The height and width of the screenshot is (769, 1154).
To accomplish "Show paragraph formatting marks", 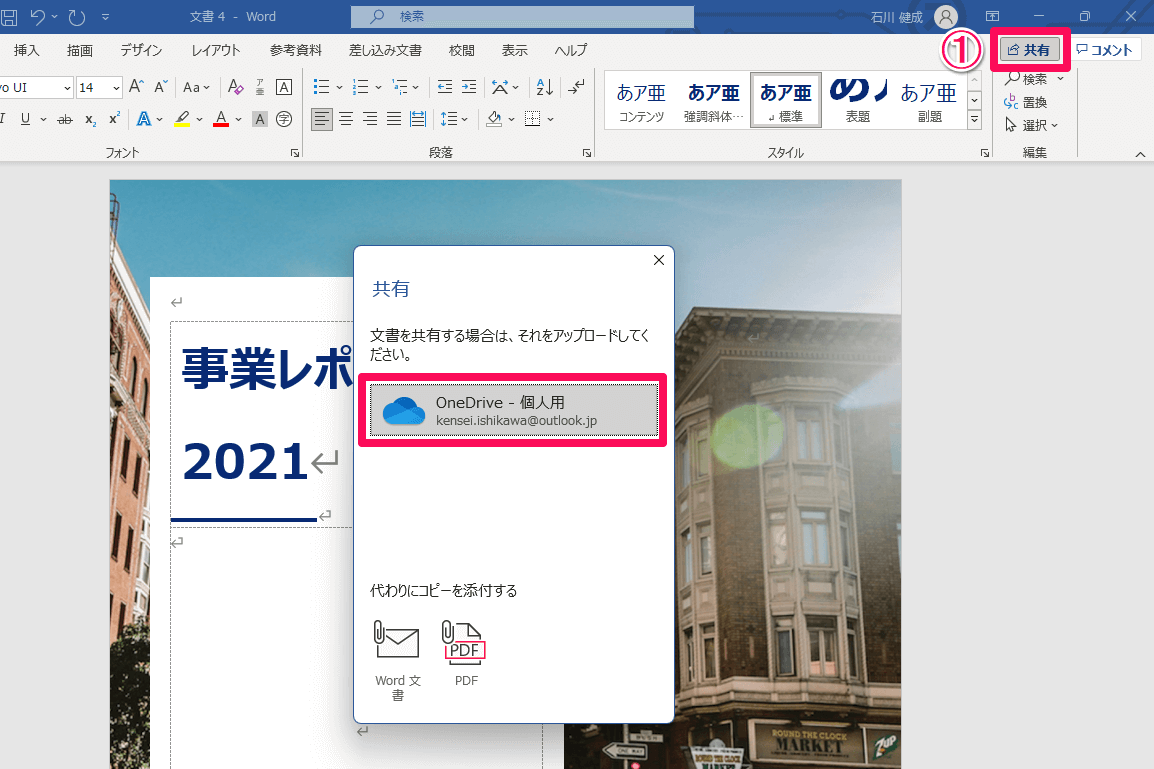I will (x=577, y=87).
